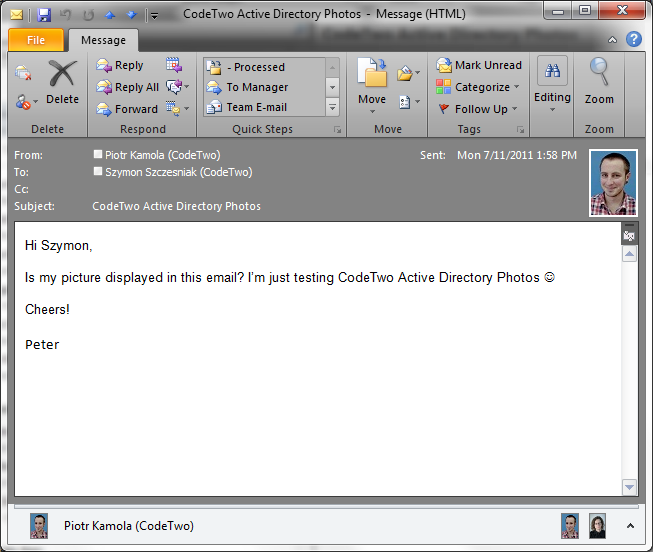Click sender name Piotr Kamola (CodeTwo)

click(x=162, y=155)
